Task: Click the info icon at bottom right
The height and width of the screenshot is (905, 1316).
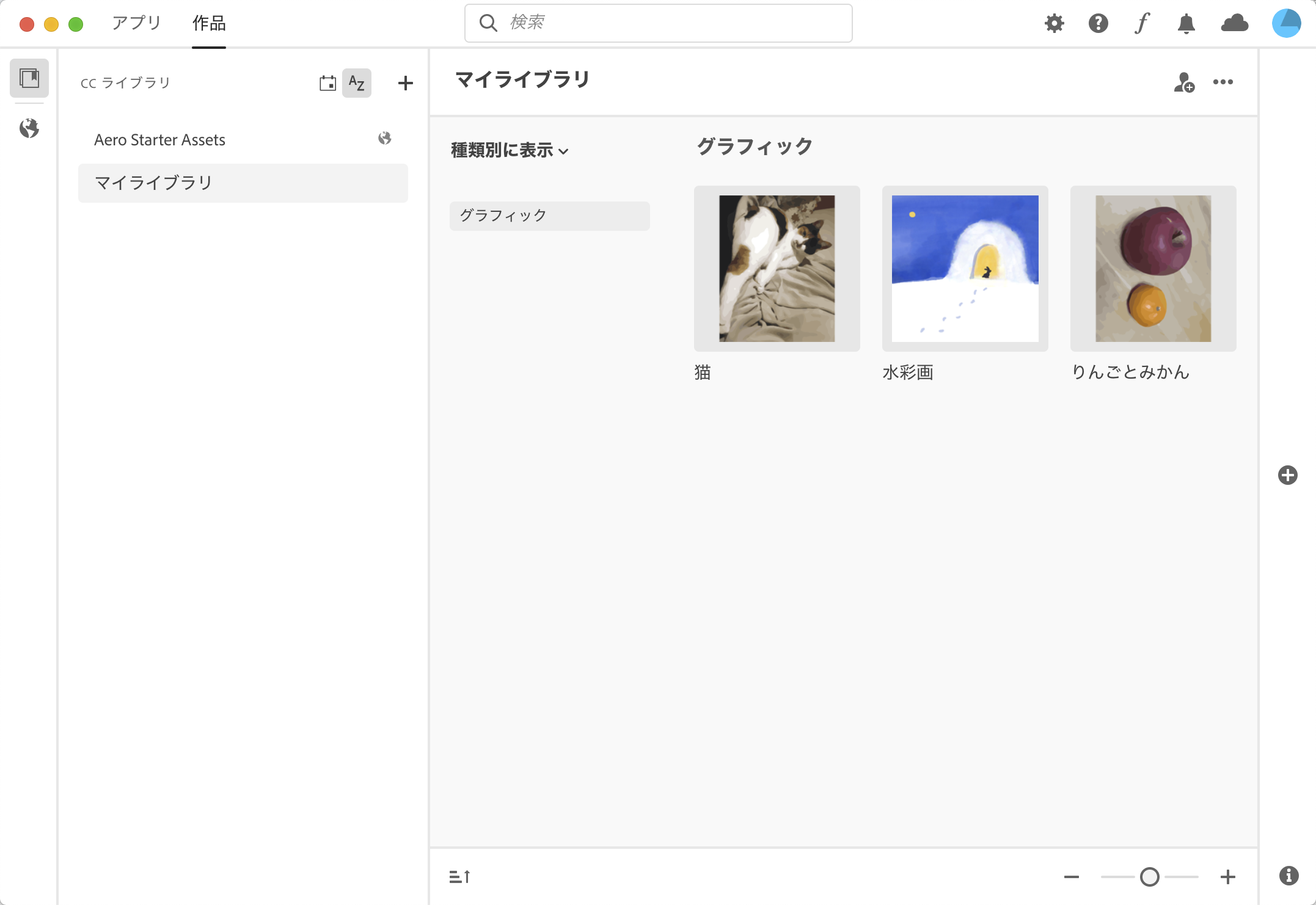Action: [x=1289, y=876]
